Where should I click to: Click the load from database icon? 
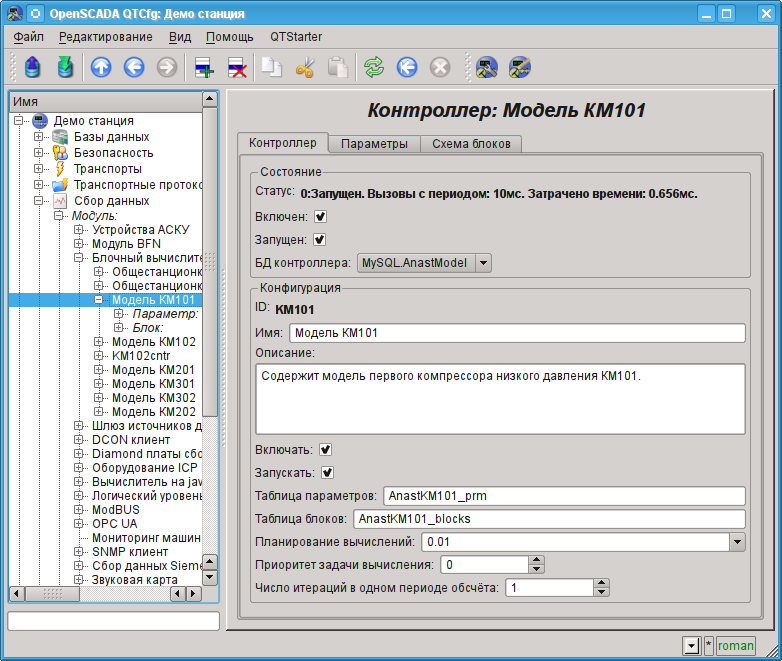click(32, 67)
